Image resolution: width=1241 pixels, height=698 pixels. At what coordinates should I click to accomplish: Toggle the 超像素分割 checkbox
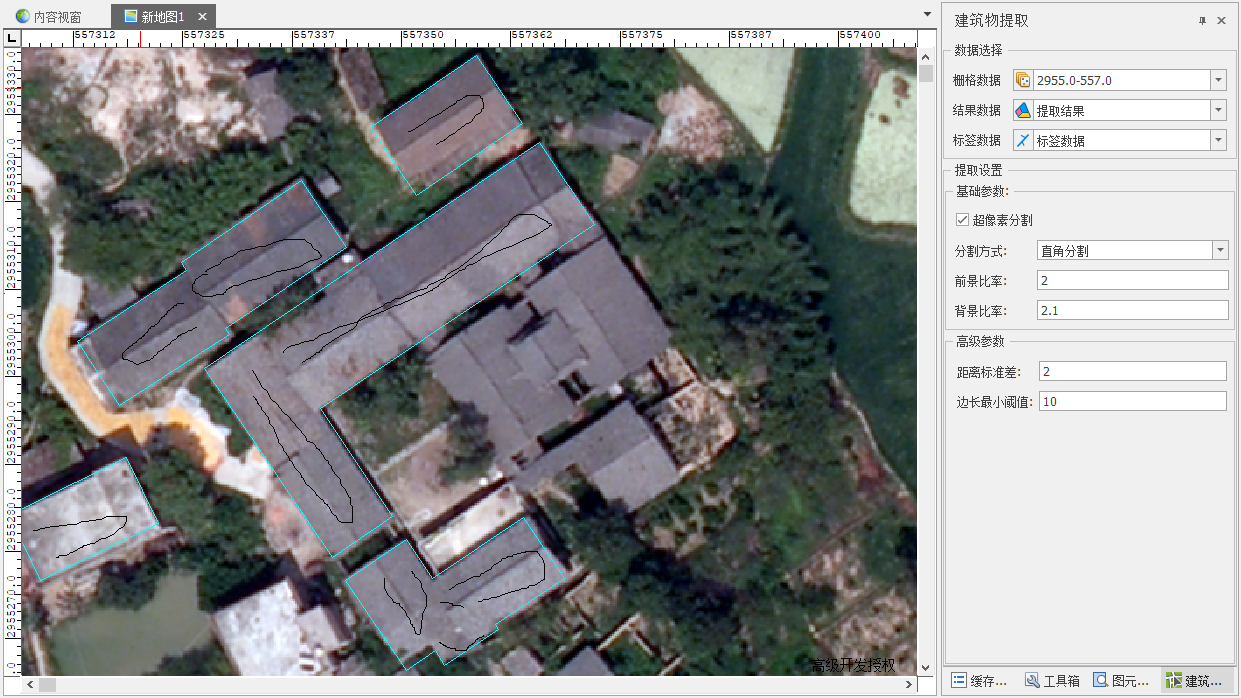(962, 220)
